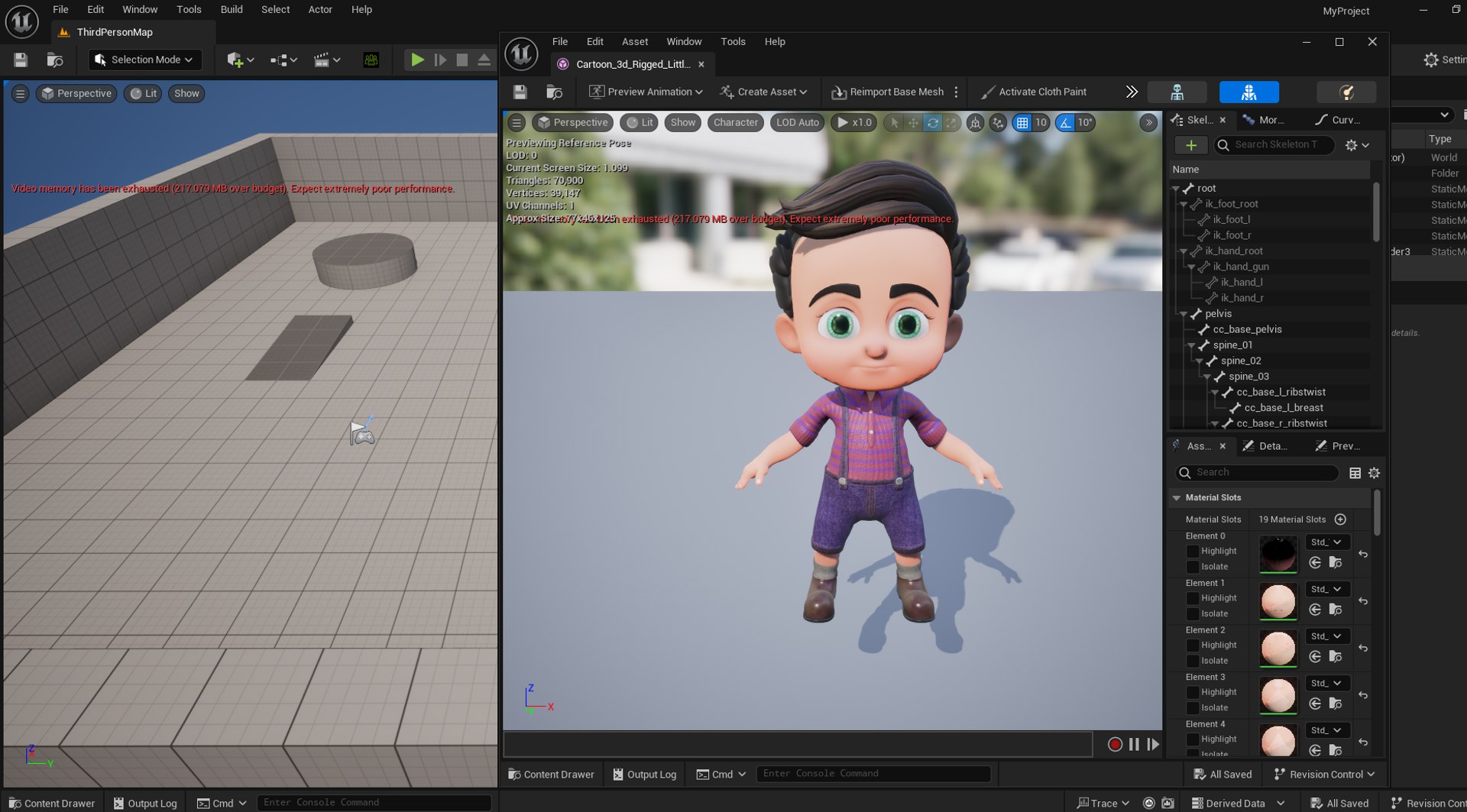Open Asset Details settings gear
The width and height of the screenshot is (1467, 812).
tap(1374, 473)
